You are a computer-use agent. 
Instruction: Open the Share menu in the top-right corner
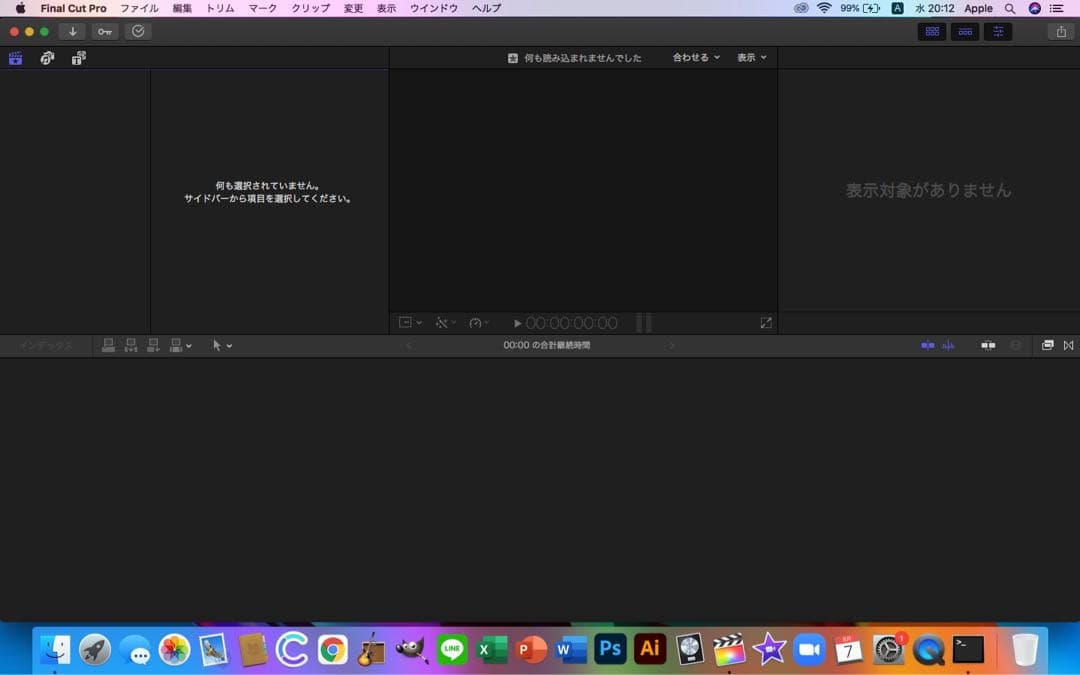point(1063,31)
